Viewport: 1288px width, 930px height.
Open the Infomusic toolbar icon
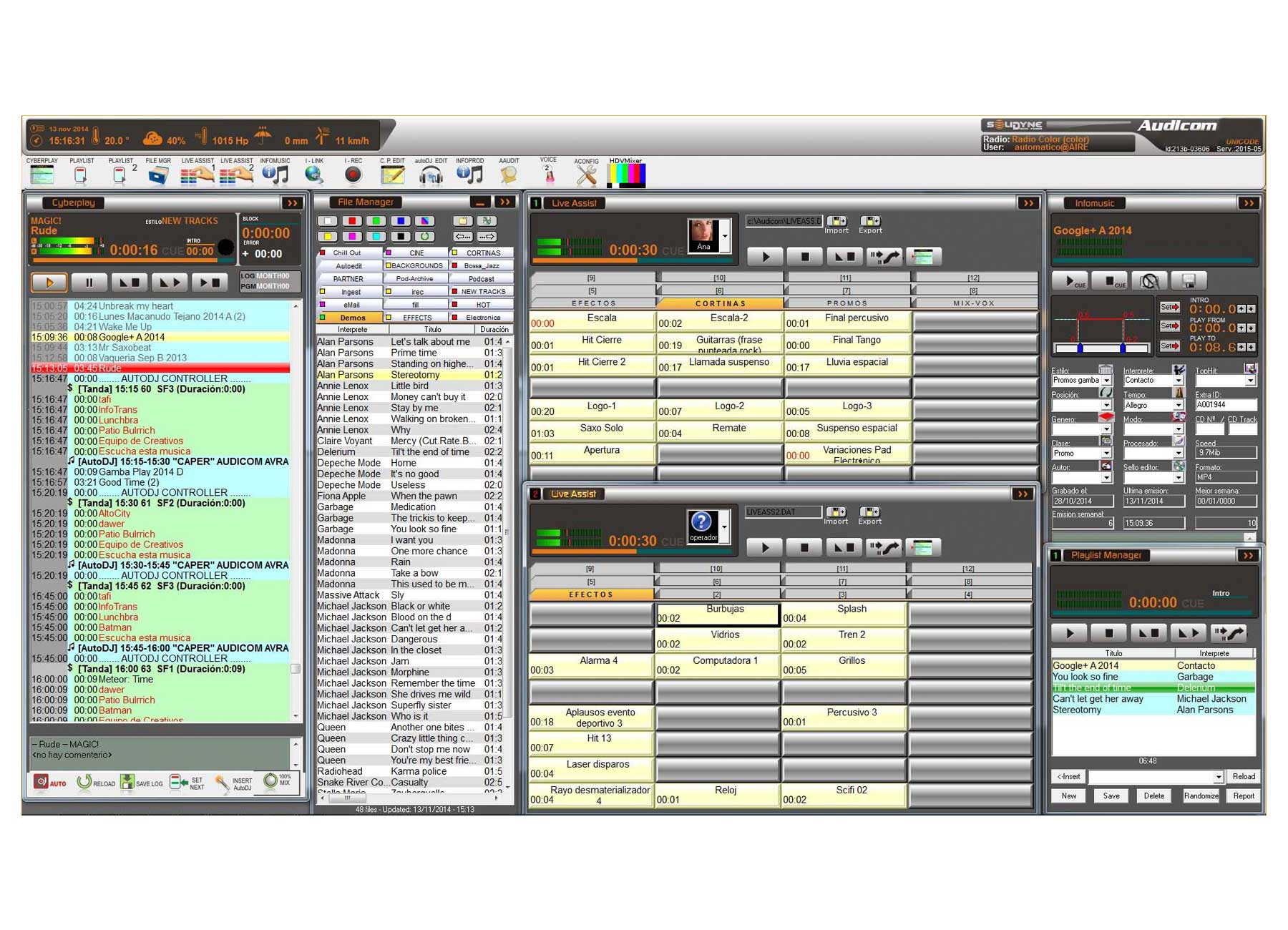point(275,174)
